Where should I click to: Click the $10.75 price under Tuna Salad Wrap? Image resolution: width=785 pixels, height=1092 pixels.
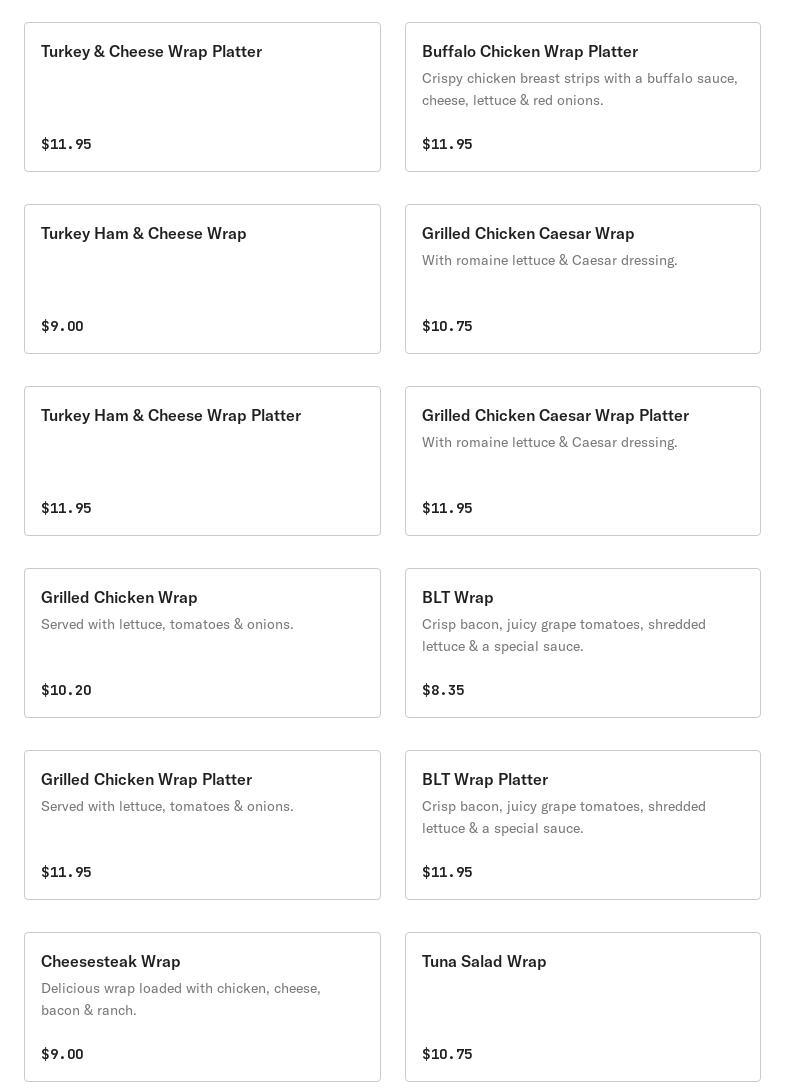447,1054
